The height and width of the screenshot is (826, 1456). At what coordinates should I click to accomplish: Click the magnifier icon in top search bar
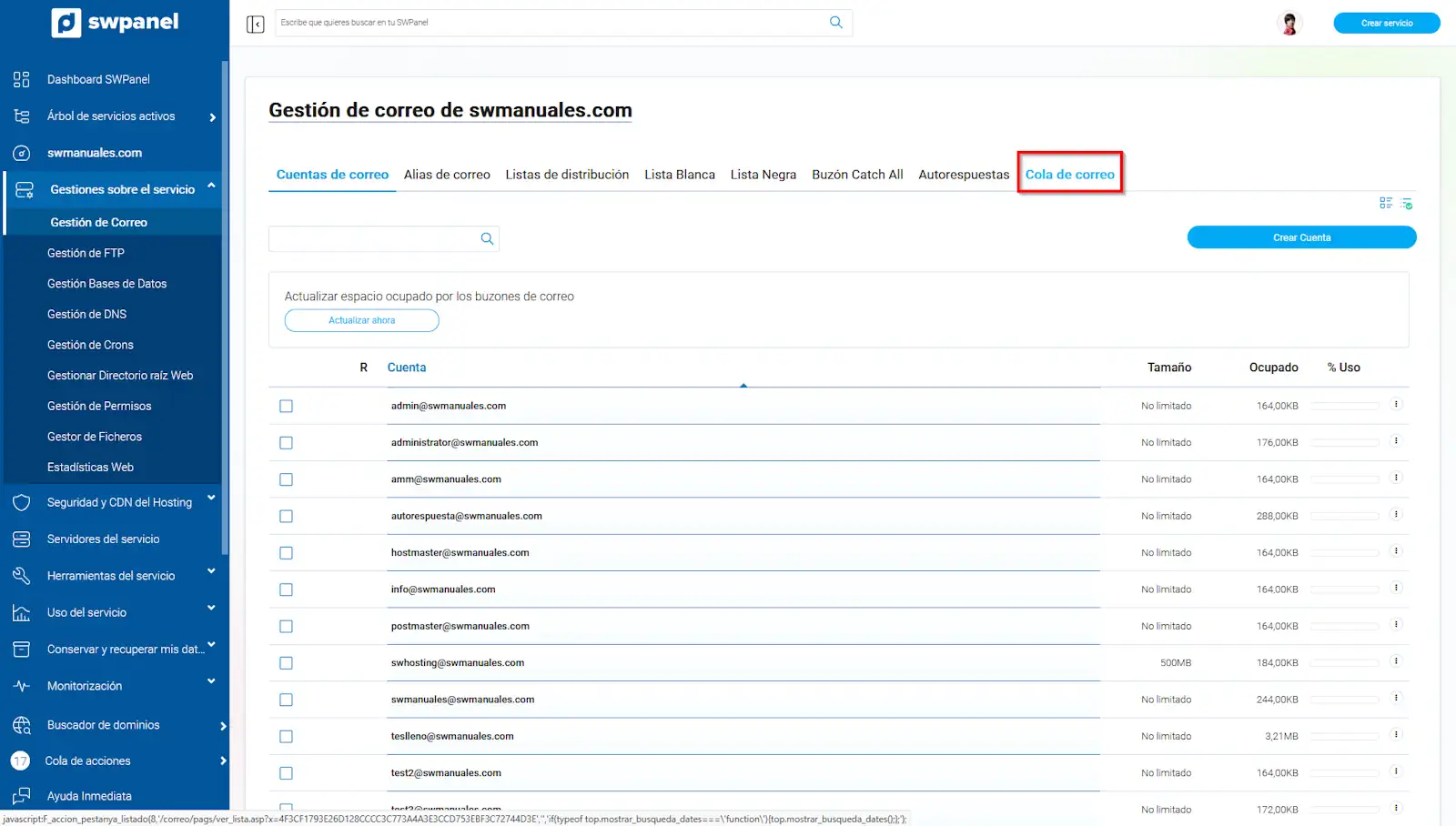point(835,23)
